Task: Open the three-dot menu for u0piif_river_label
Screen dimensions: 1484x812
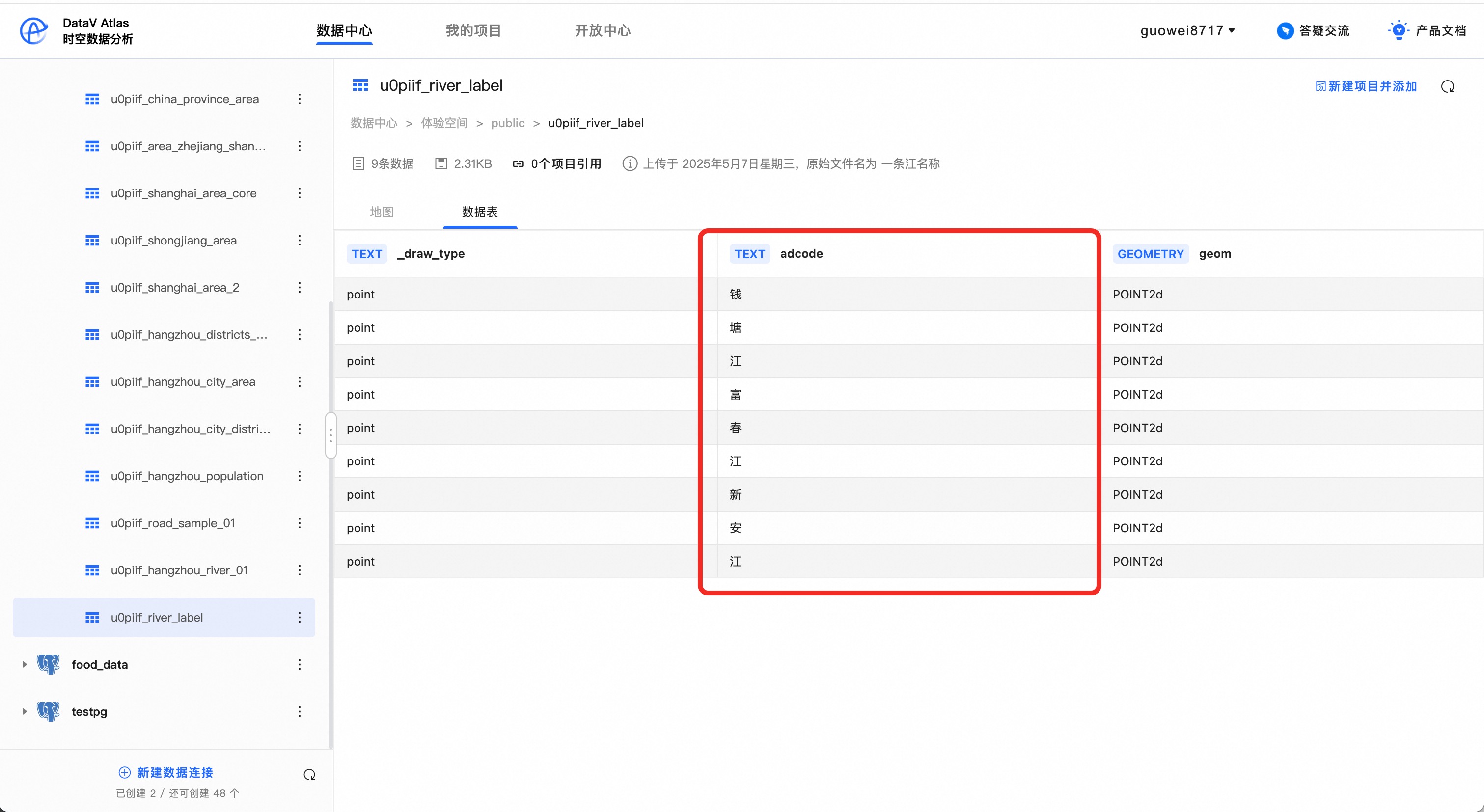Action: click(299, 618)
